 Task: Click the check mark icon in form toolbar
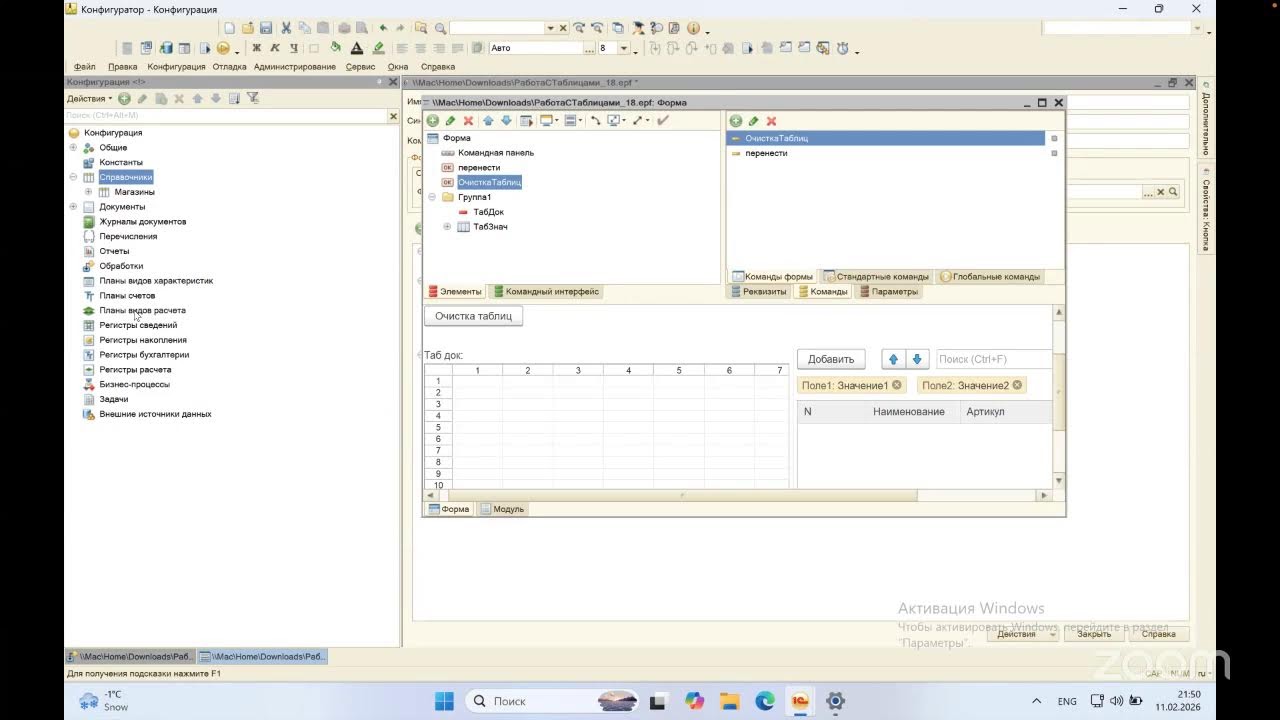point(663,121)
